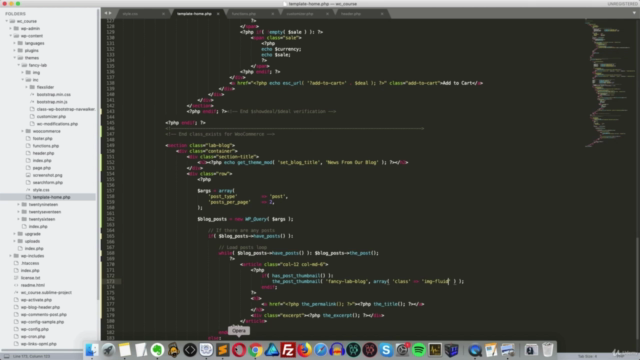
Task: Close the customizer.php tab
Action: 327,13
